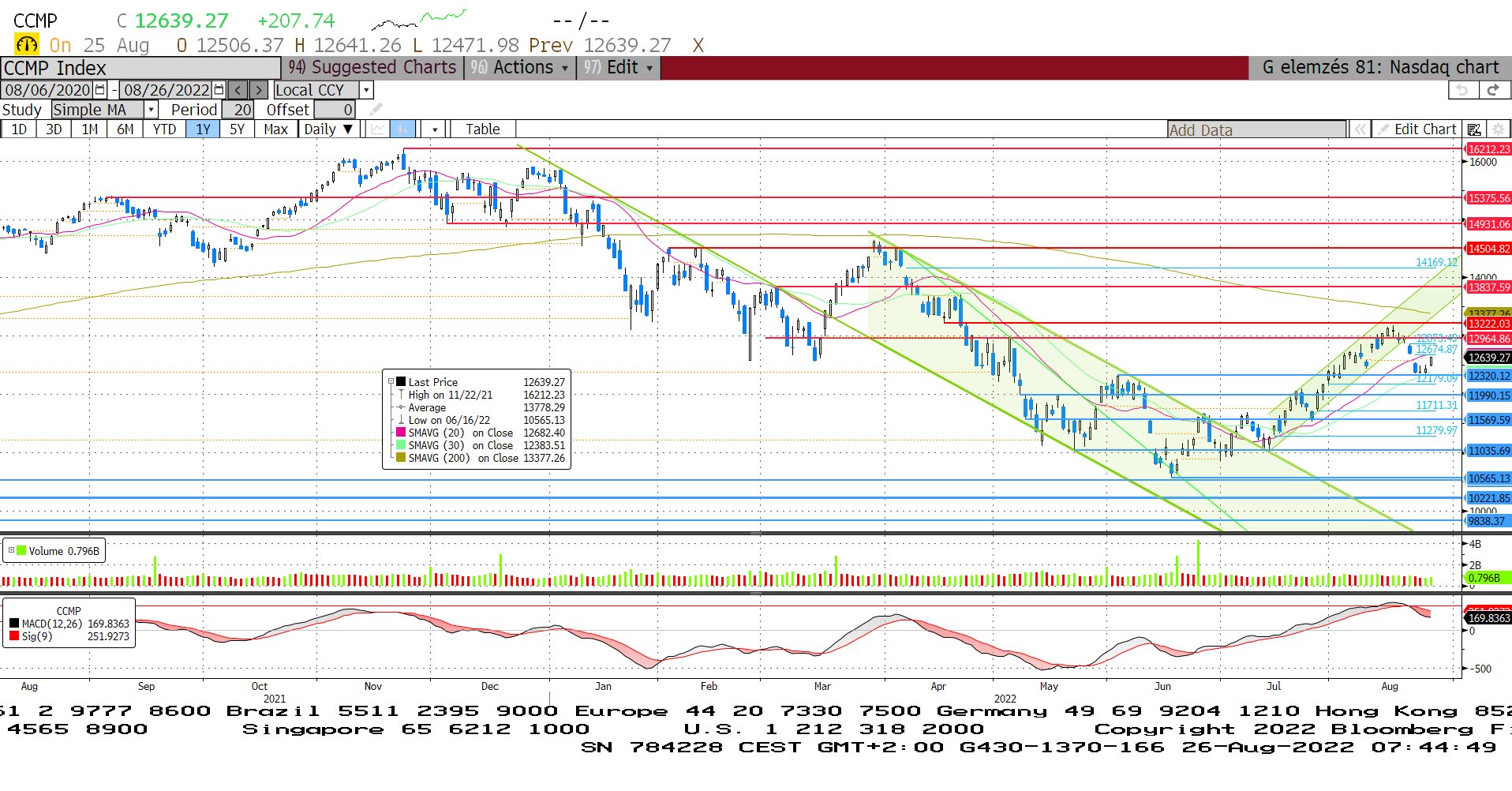Select the 1Y range tab
The height and width of the screenshot is (791, 1512).
(x=203, y=129)
